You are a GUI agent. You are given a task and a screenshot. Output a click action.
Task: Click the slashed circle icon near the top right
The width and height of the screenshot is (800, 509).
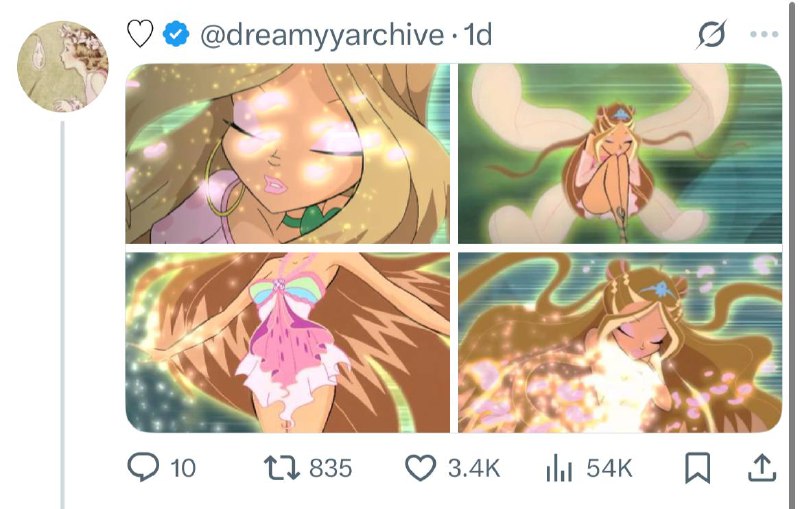(x=710, y=35)
